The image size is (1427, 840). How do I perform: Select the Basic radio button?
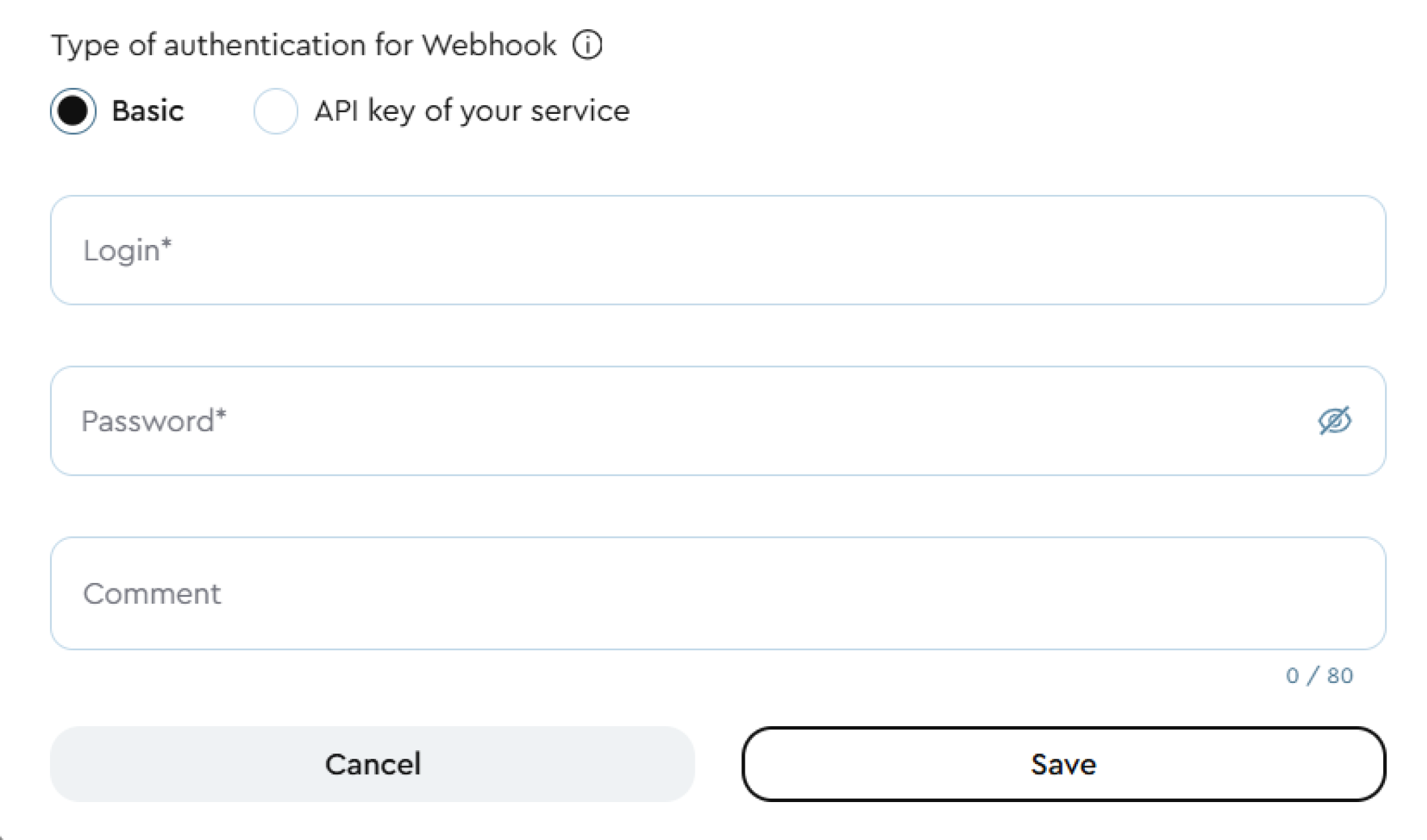pyautogui.click(x=73, y=110)
